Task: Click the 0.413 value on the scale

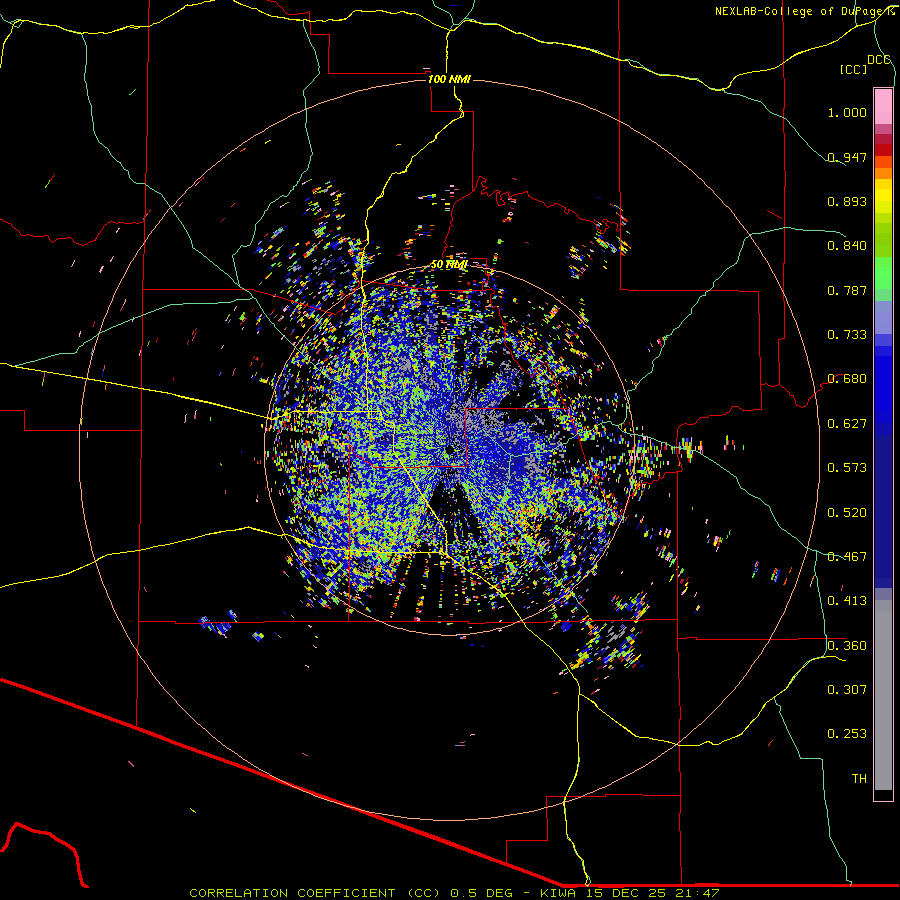Action: click(847, 601)
